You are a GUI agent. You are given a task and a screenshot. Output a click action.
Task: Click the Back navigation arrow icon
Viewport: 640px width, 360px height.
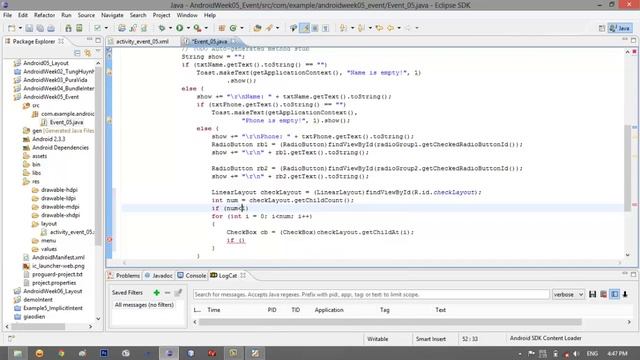click(x=391, y=28)
